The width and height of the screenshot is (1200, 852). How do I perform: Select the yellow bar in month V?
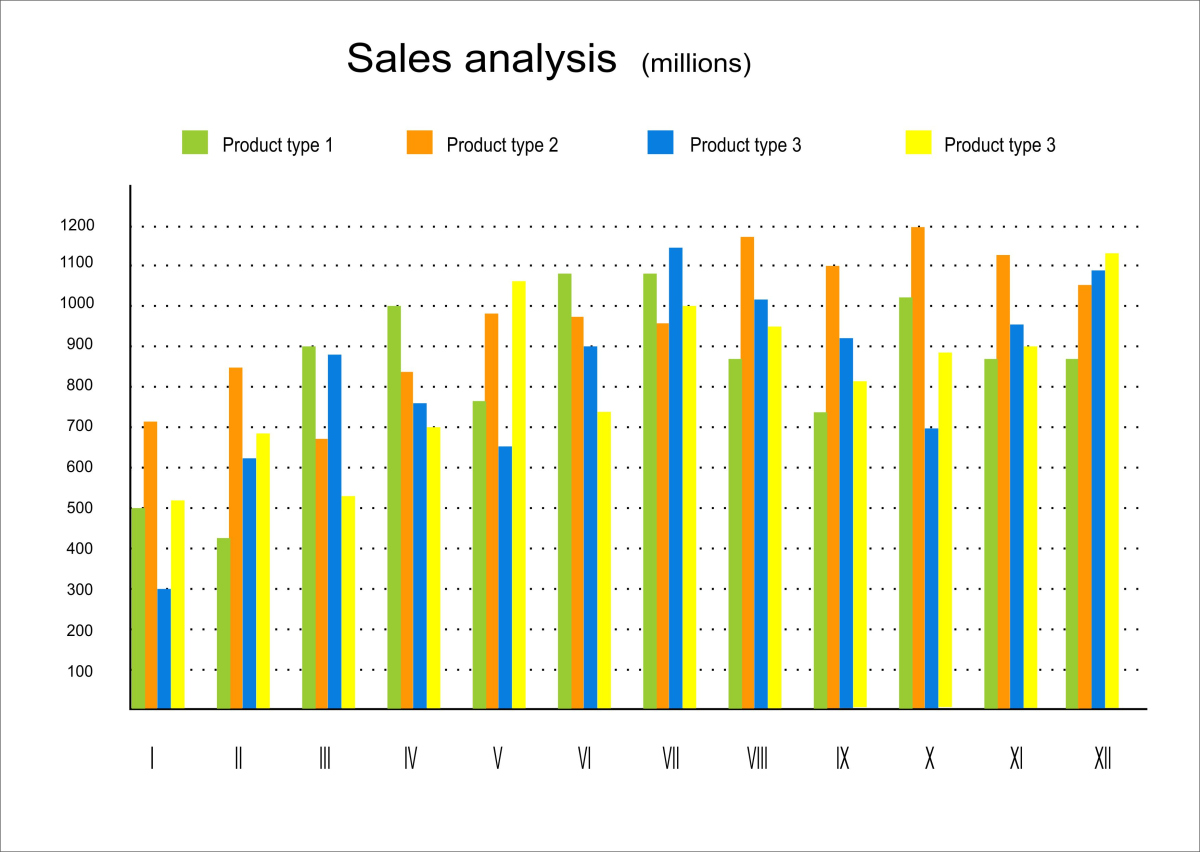(518, 495)
